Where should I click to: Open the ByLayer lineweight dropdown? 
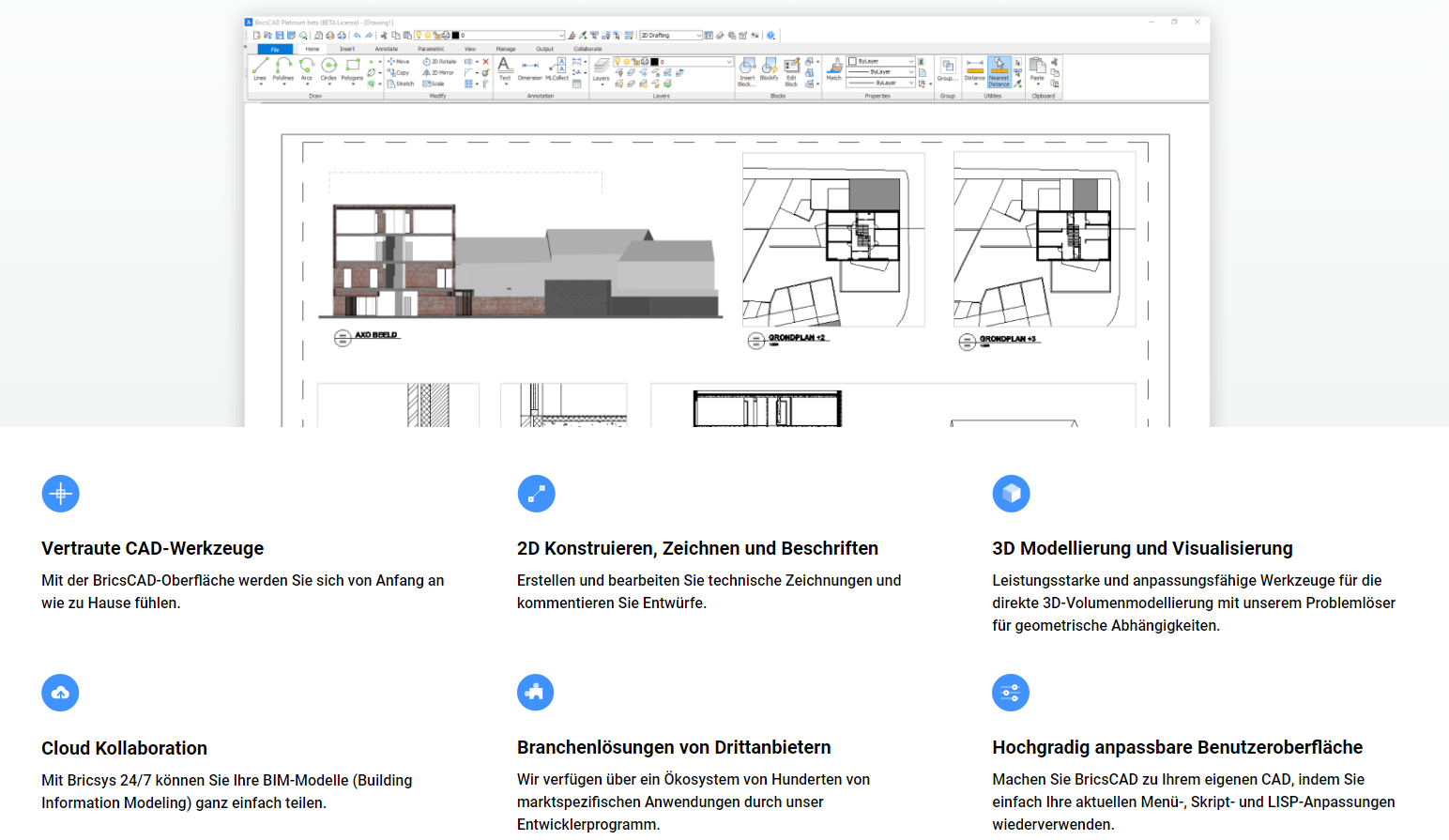click(x=881, y=83)
